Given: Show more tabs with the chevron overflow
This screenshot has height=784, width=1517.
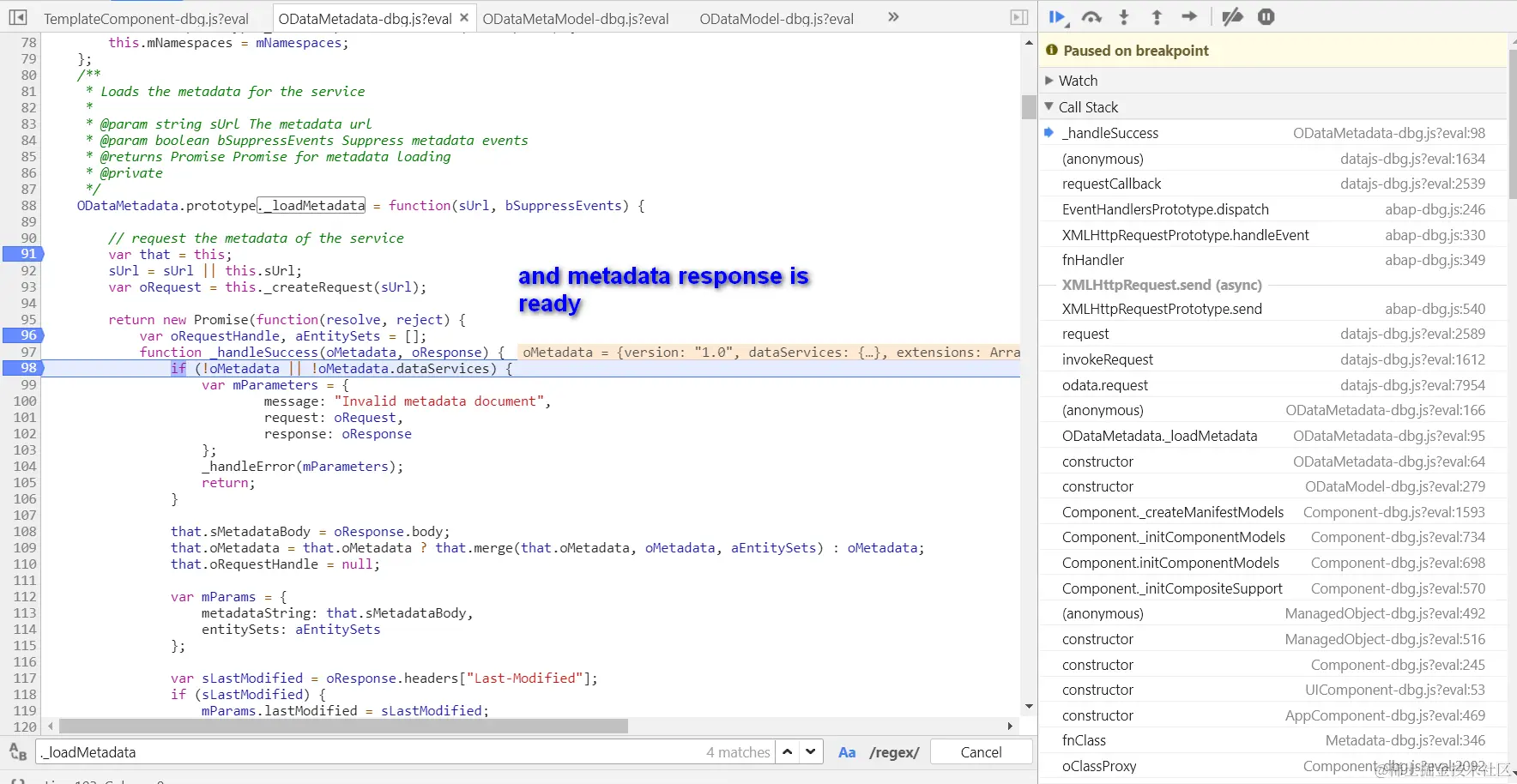Looking at the screenshot, I should pos(893,17).
